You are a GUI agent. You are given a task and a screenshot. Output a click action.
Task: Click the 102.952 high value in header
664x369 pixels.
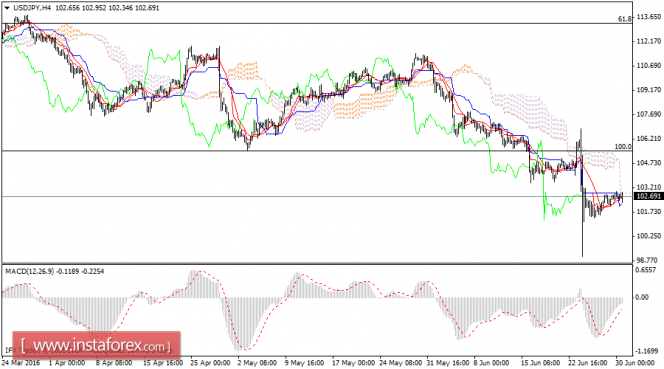coord(94,8)
